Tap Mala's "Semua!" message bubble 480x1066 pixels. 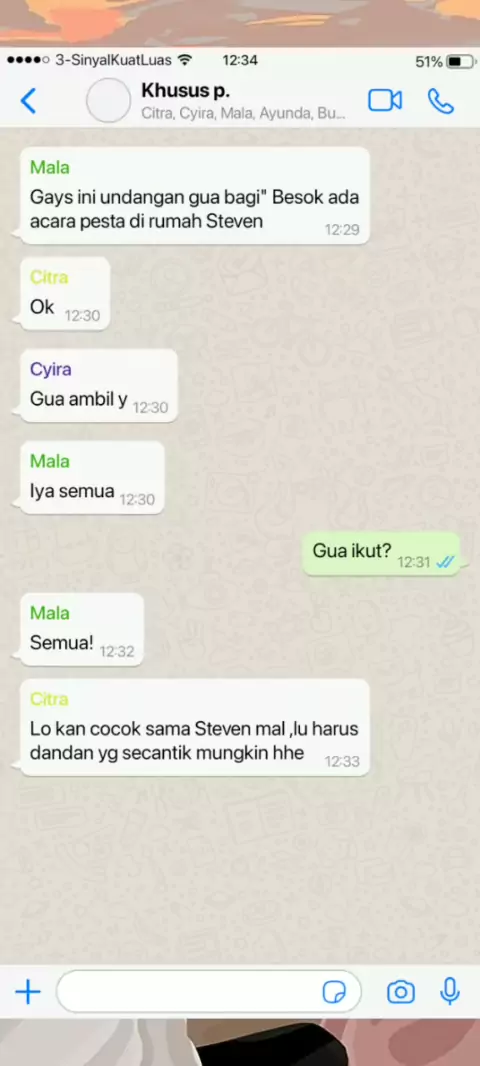(82, 629)
